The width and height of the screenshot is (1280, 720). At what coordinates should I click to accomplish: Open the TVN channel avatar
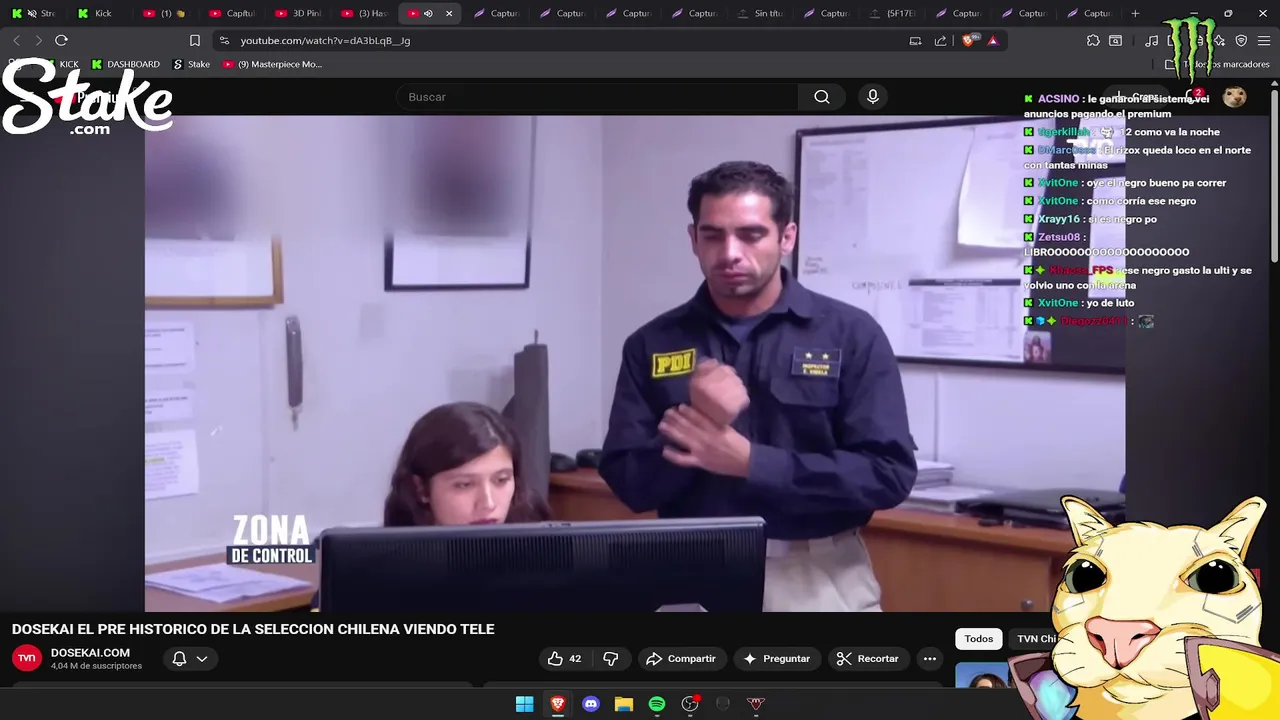pyautogui.click(x=27, y=658)
